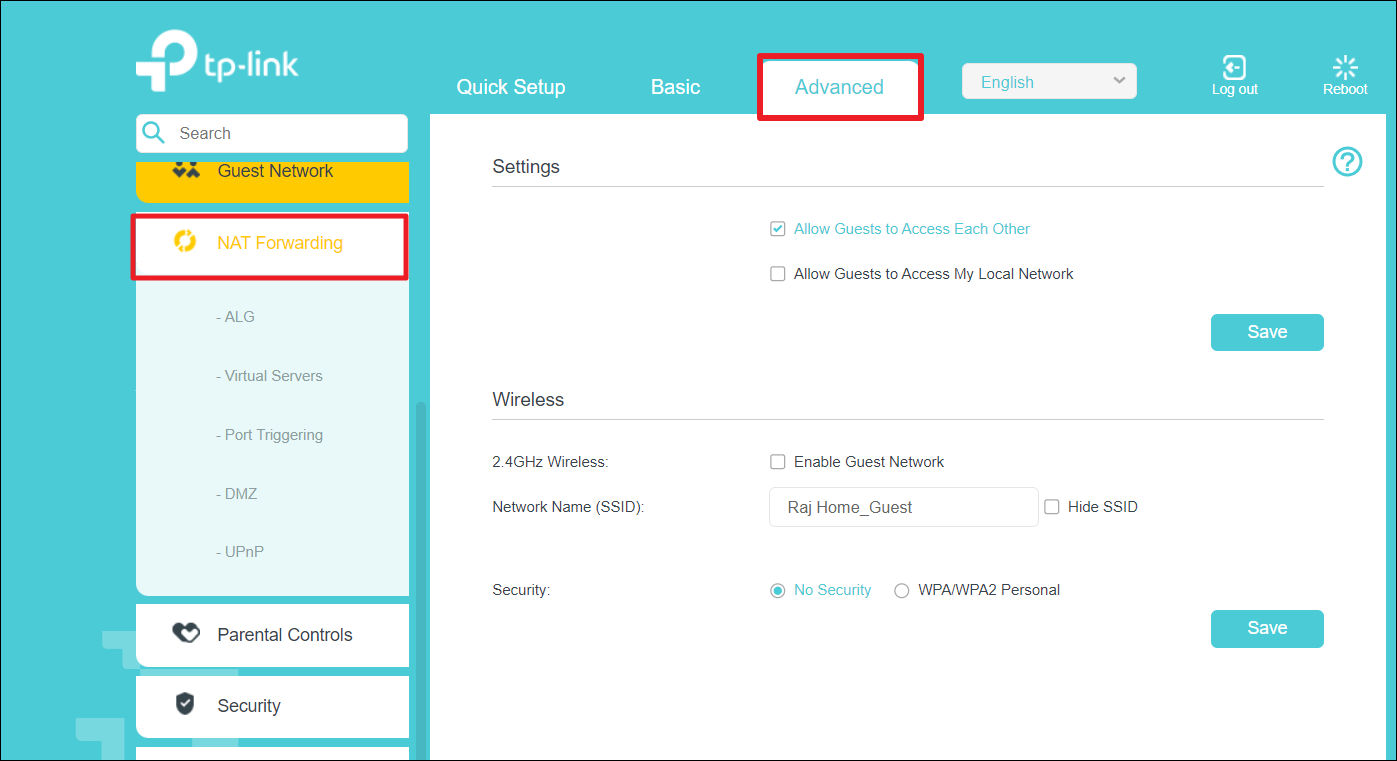Enable Allow Guests to Access My Local Network
Screen dimensions: 1397x761
click(777, 274)
